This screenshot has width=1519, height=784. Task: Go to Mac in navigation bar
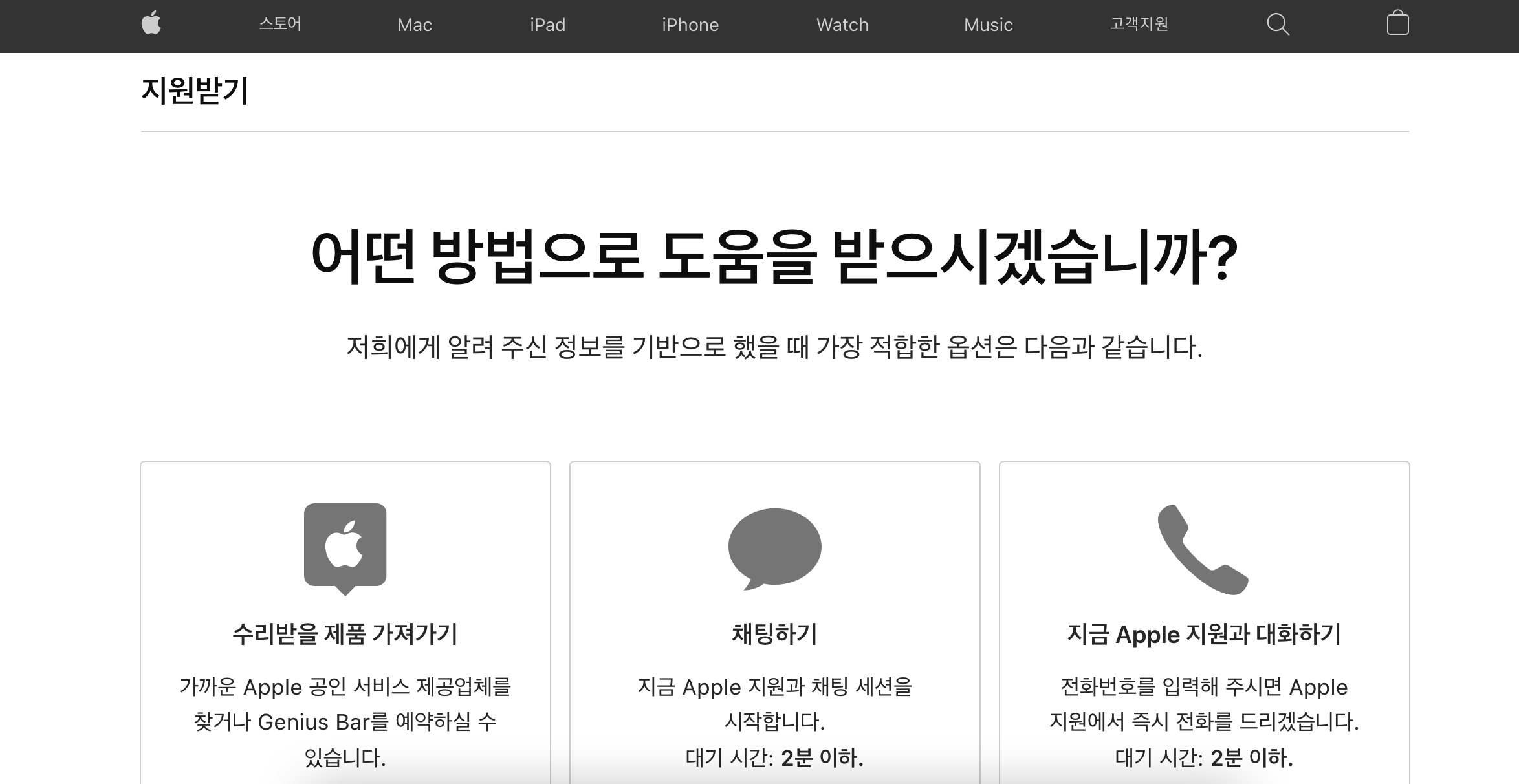pyautogui.click(x=415, y=25)
